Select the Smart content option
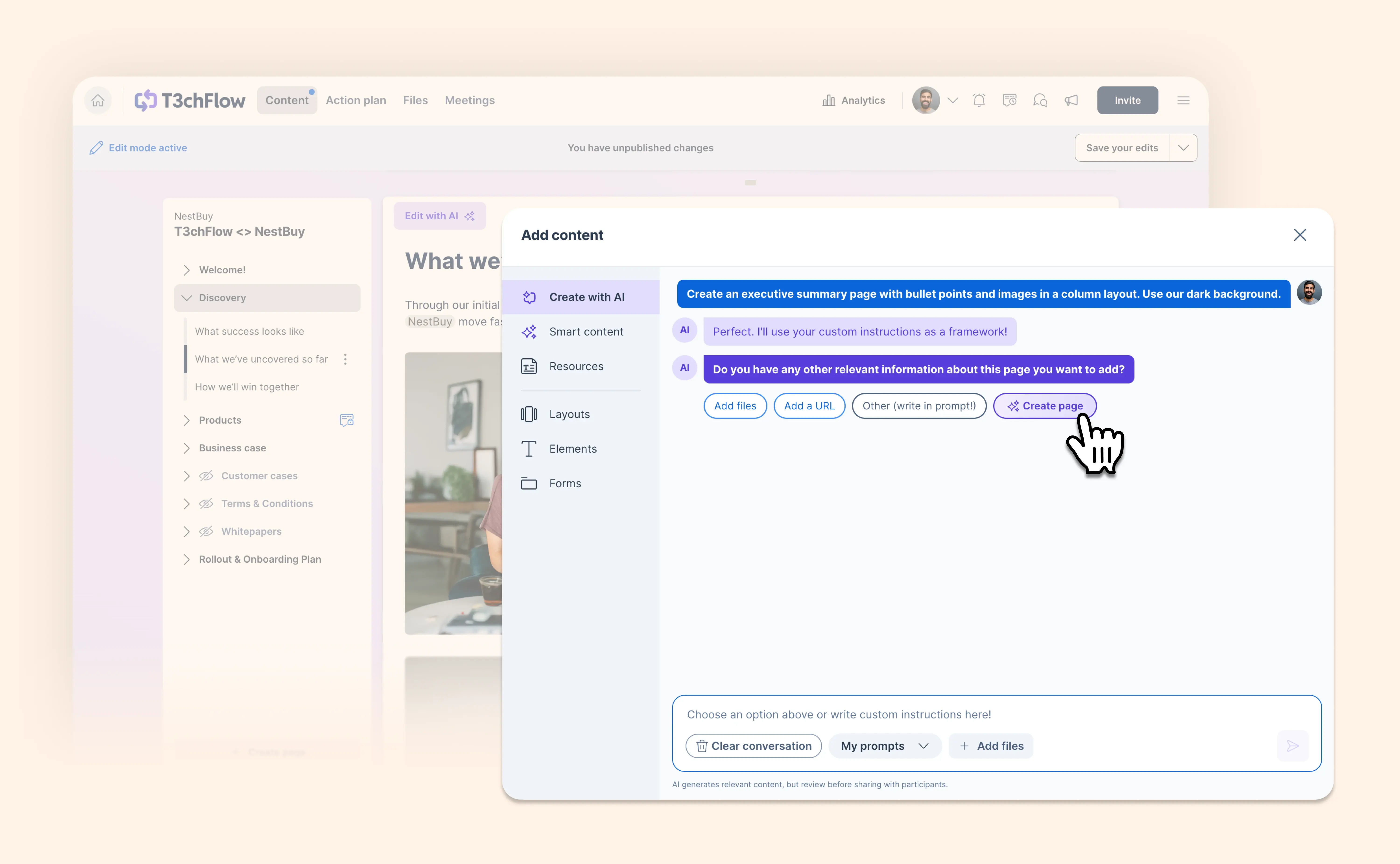 [586, 331]
